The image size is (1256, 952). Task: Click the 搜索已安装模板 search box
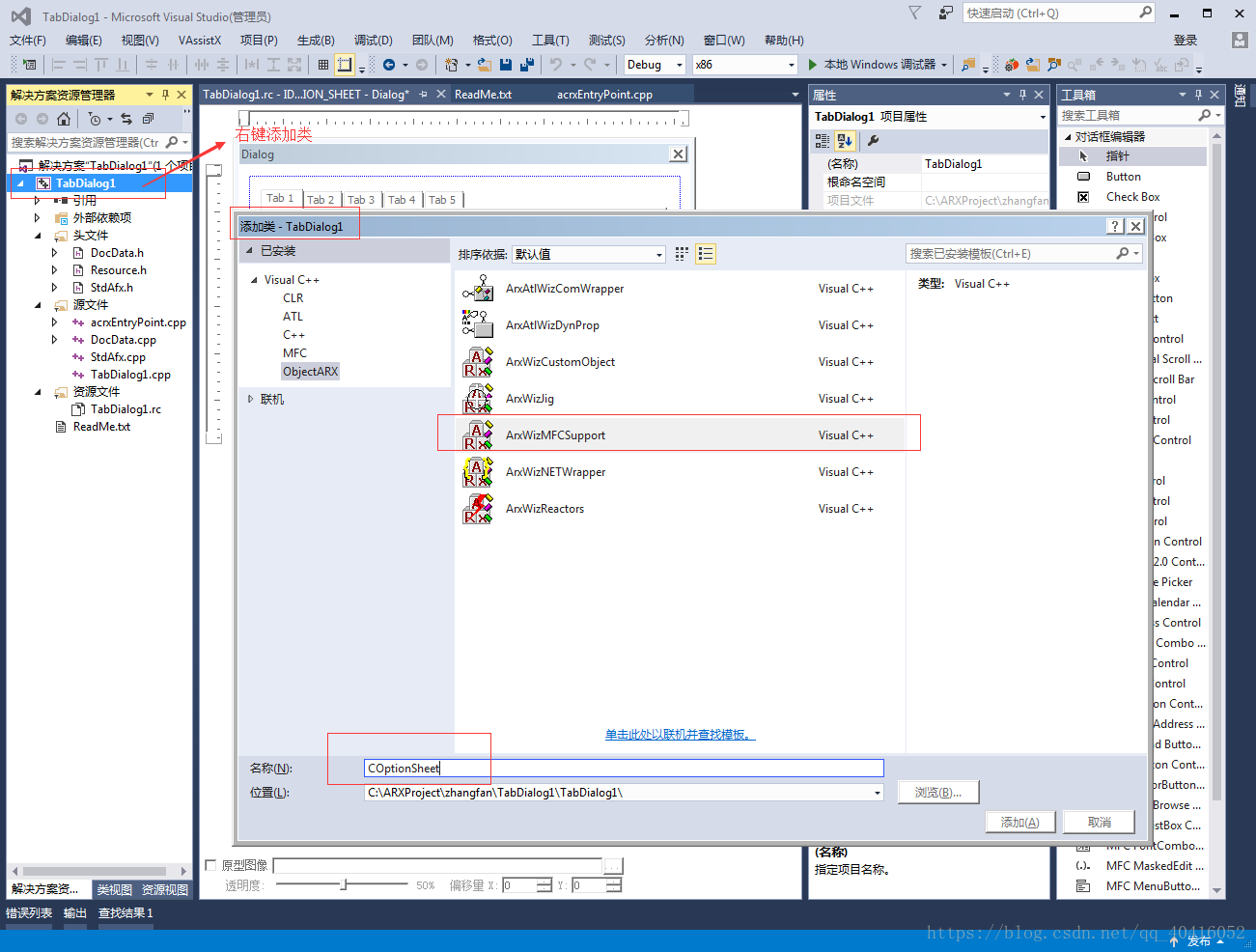1024,254
